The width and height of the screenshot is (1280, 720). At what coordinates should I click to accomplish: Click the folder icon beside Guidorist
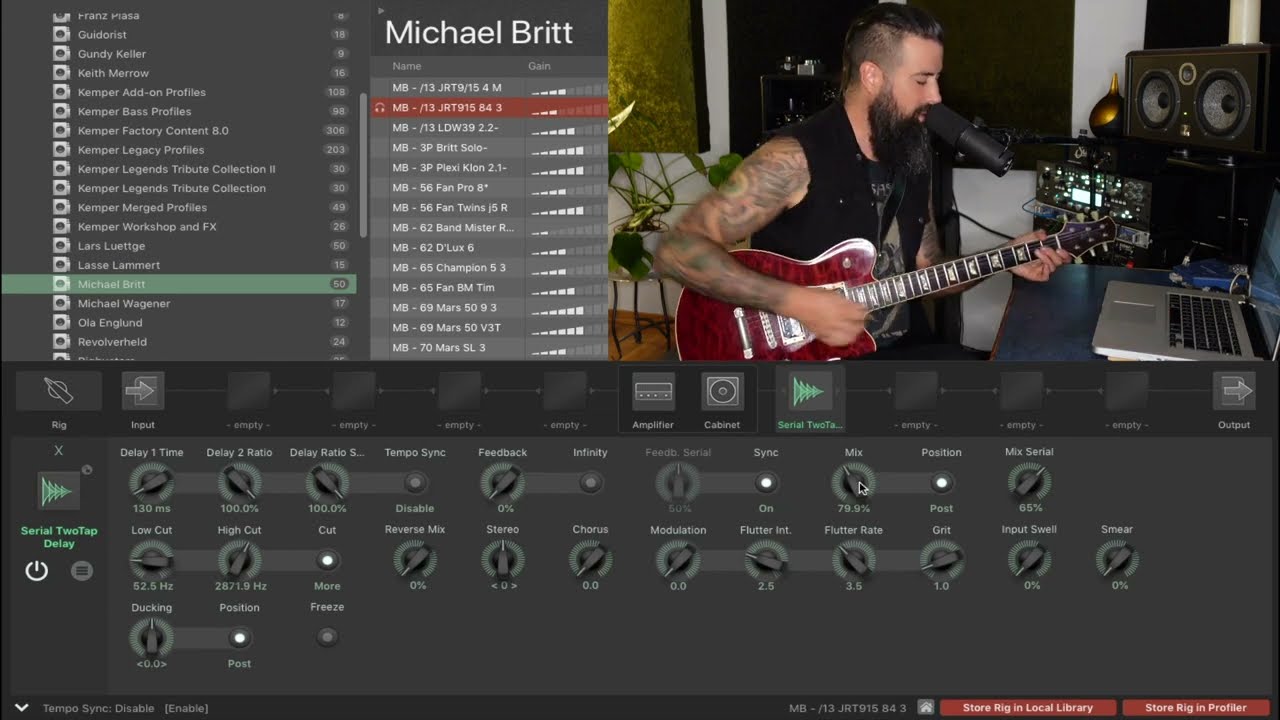61,34
